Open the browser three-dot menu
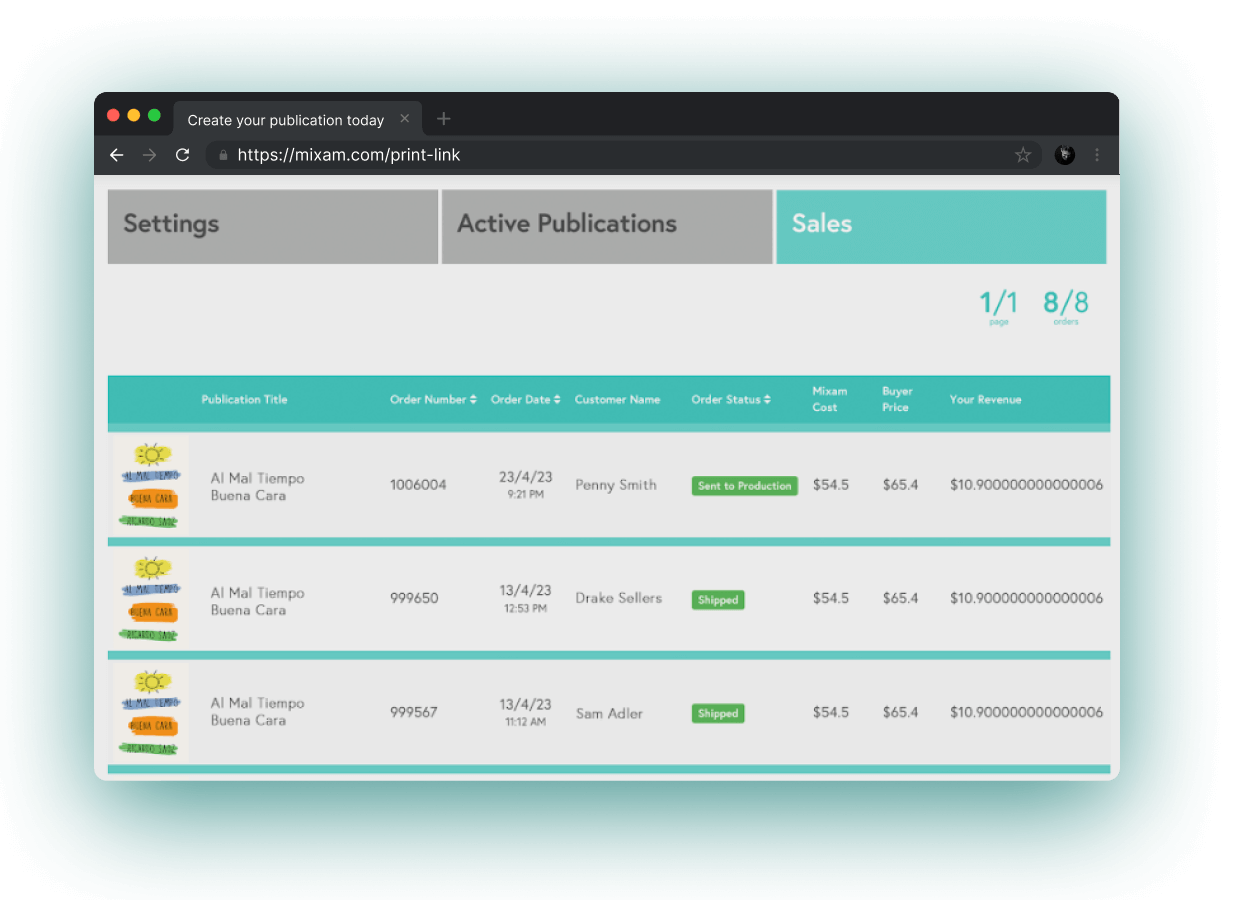 (x=1097, y=155)
